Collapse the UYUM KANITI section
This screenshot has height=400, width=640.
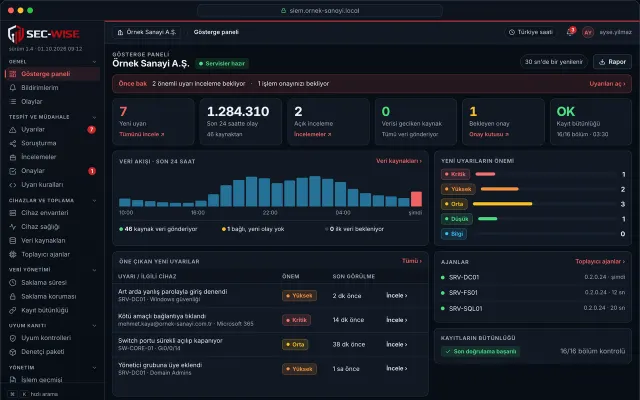94,326
